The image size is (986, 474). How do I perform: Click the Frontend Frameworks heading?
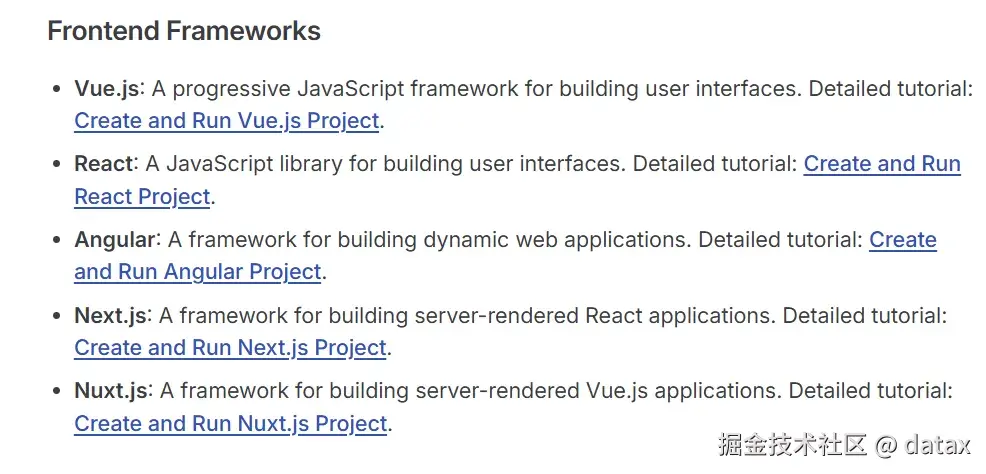tap(184, 31)
